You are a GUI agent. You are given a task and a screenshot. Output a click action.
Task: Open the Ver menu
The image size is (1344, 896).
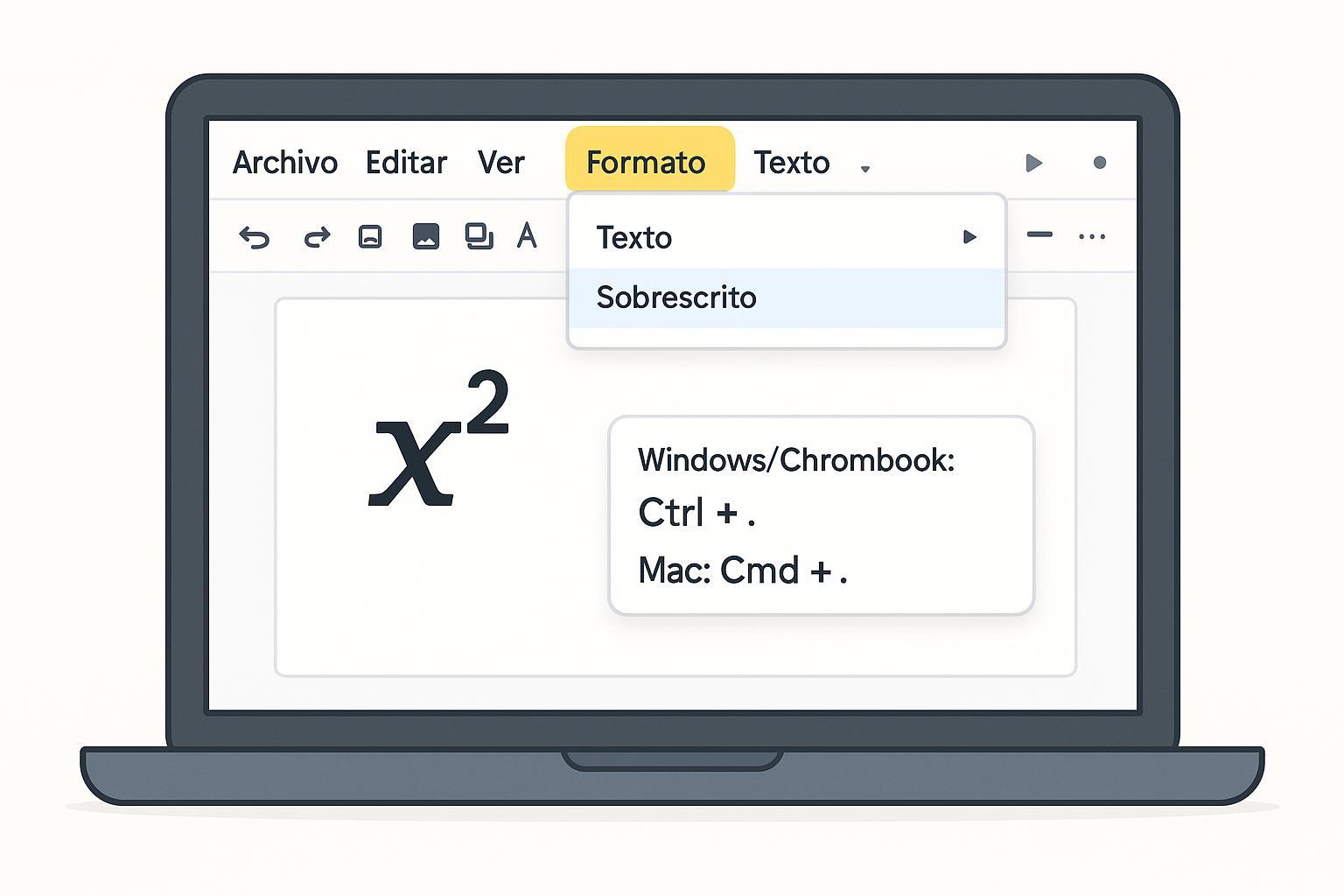(x=500, y=163)
